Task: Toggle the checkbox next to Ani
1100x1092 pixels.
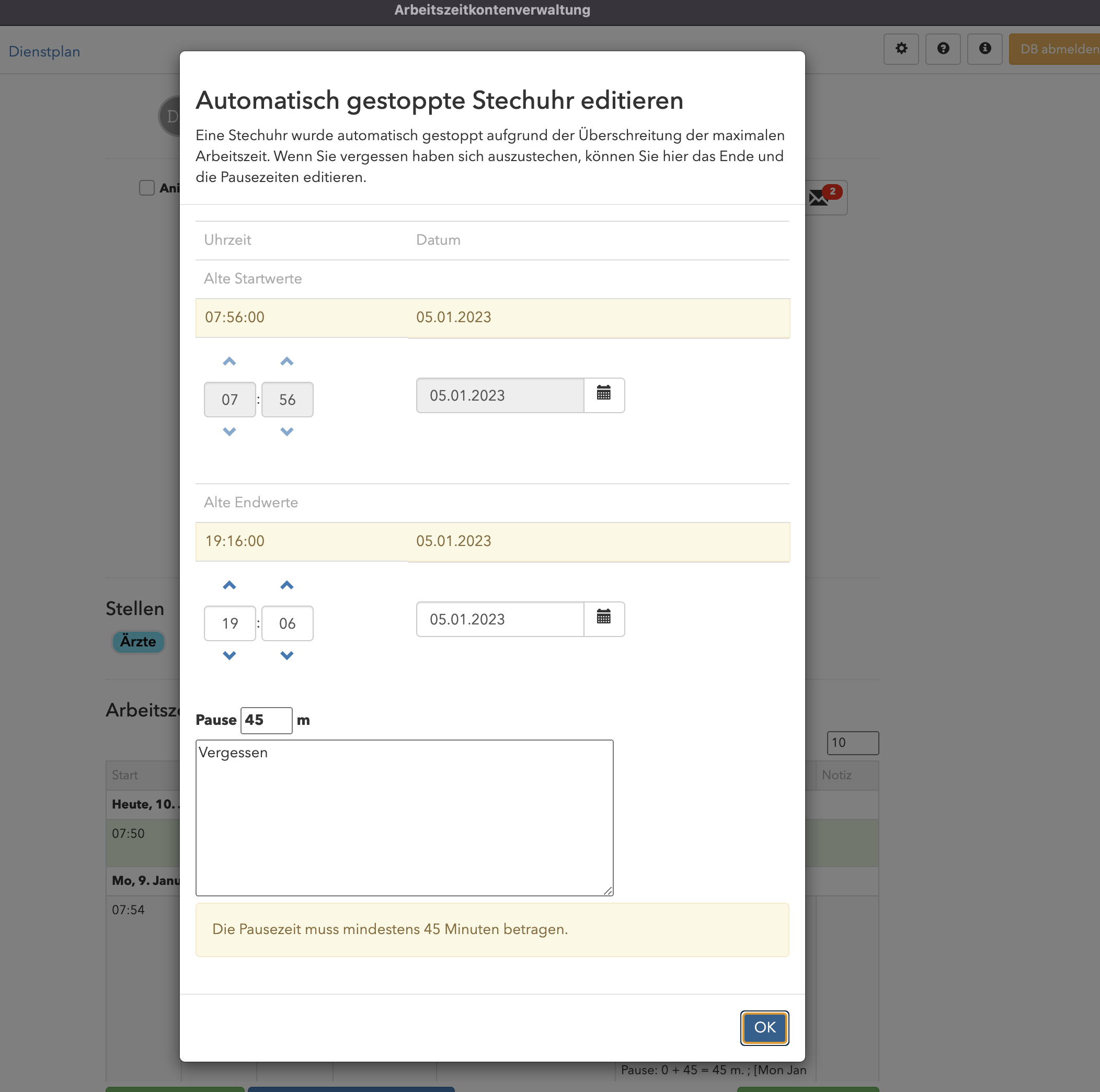Action: pos(147,187)
